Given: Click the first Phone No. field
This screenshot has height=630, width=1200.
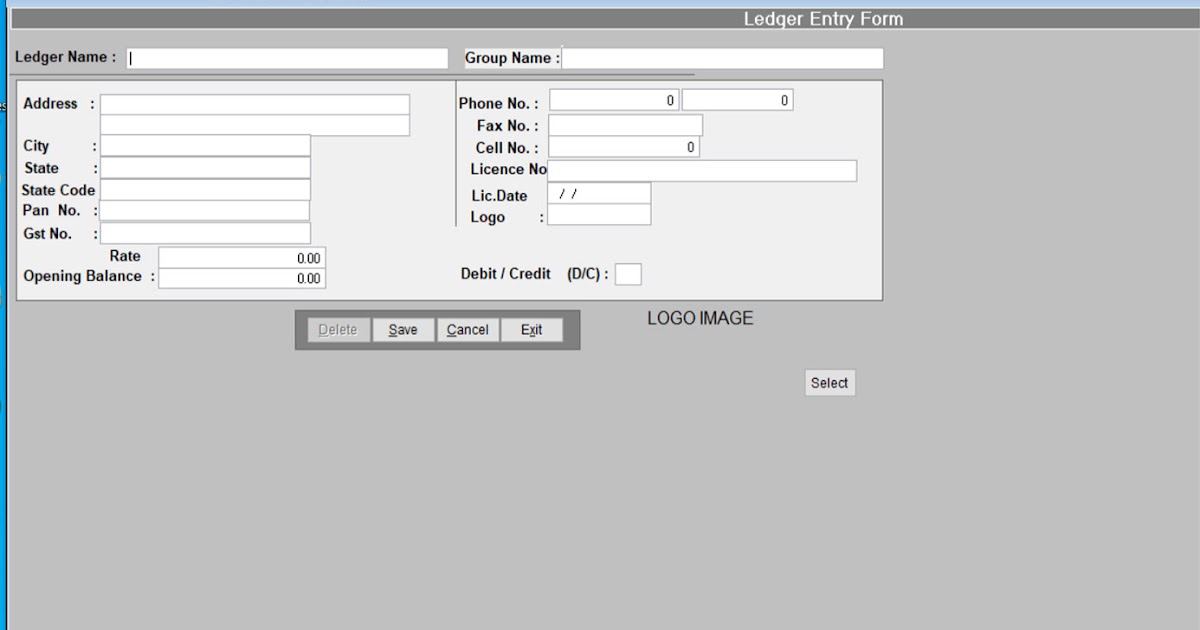Looking at the screenshot, I should (613, 99).
